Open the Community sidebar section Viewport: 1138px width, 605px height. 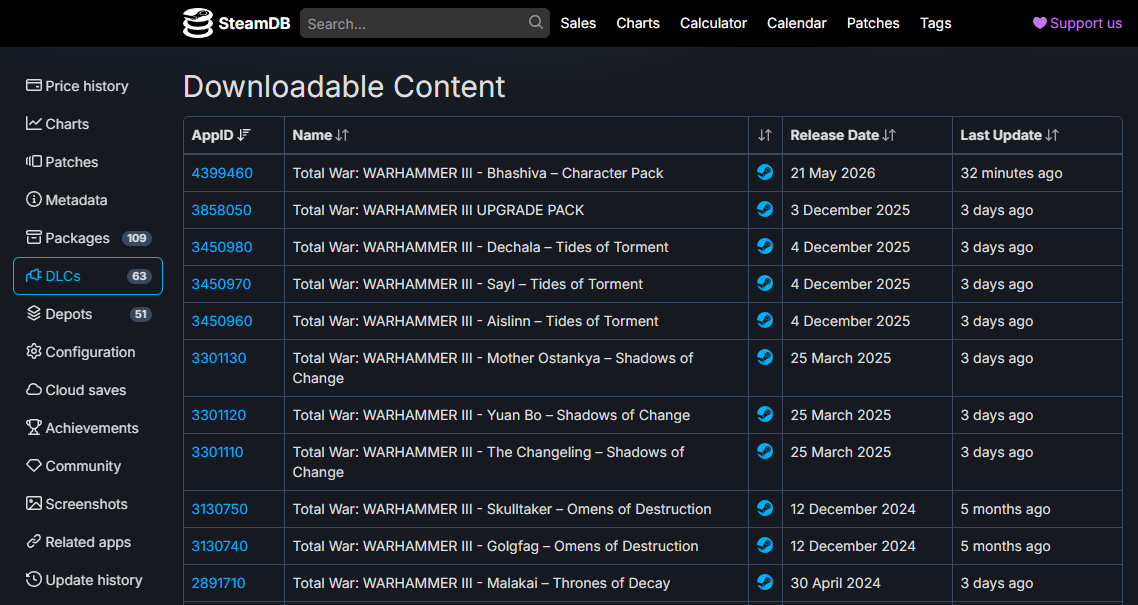88,466
